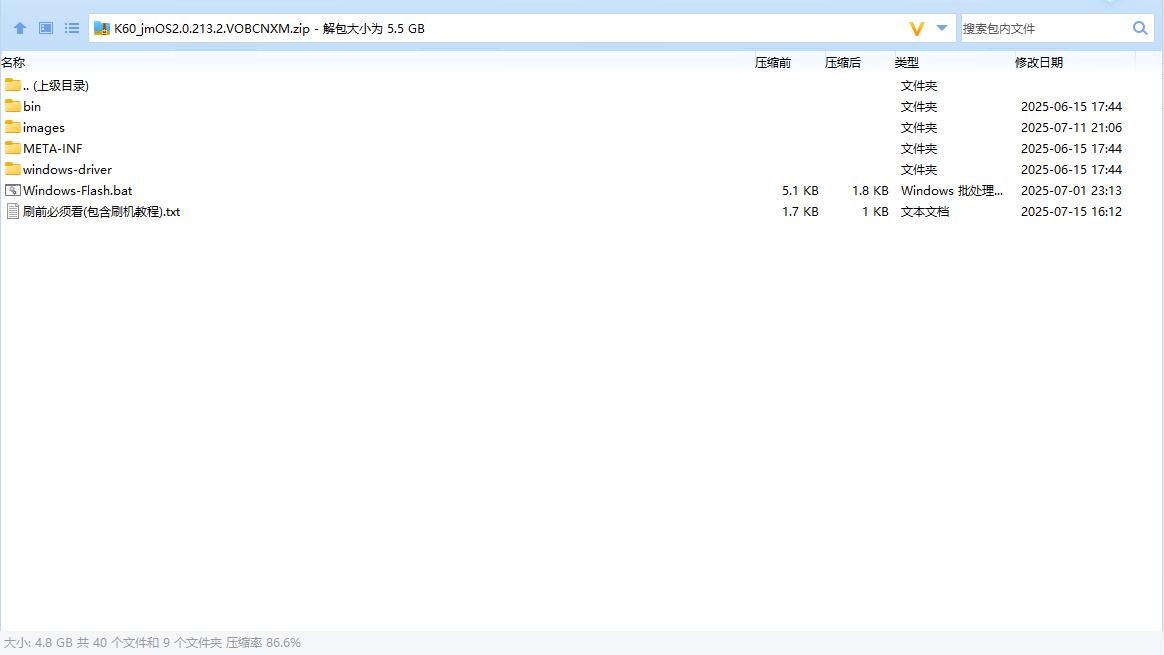Click the 1.7 KB size of the txt file
1164x655 pixels.
click(x=800, y=212)
